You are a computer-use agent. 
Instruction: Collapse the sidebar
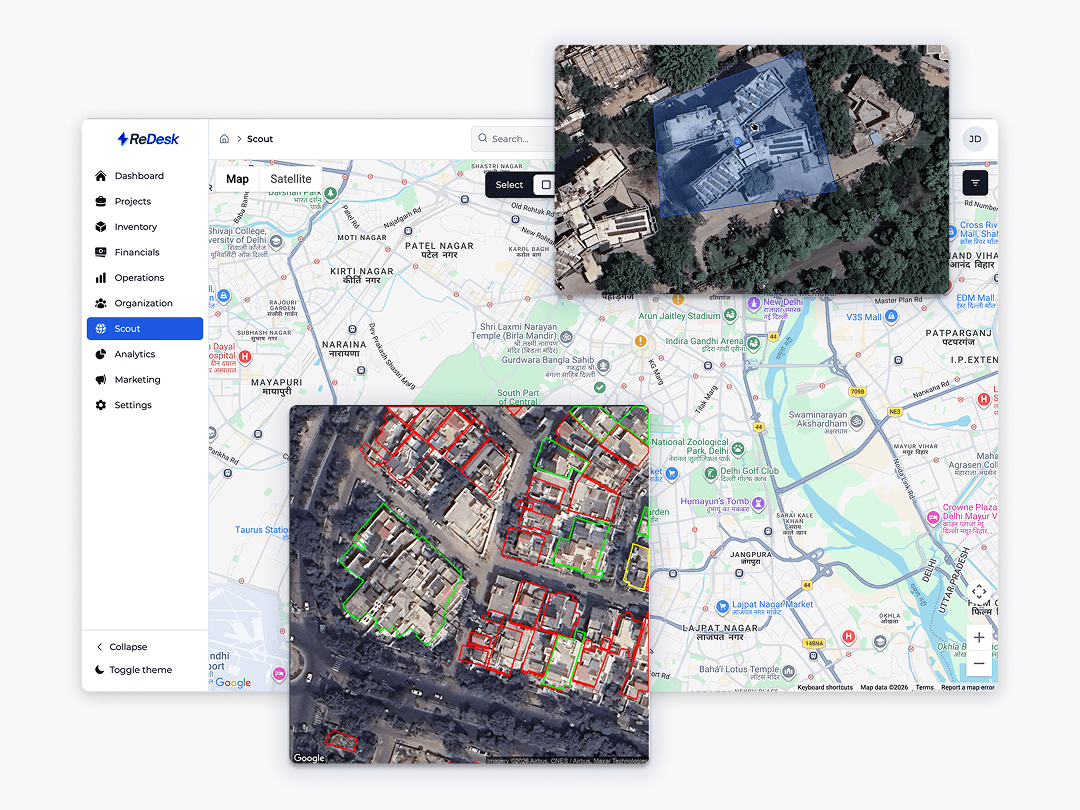click(121, 647)
